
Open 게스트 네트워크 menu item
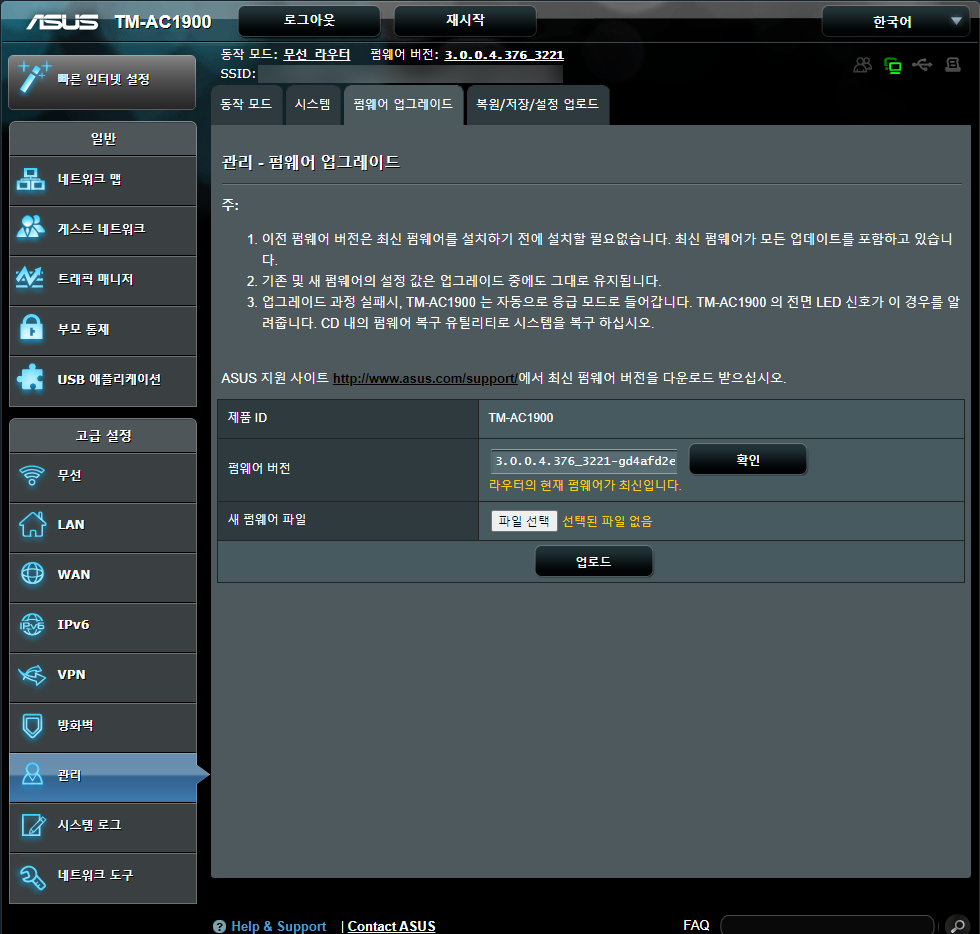coord(103,229)
